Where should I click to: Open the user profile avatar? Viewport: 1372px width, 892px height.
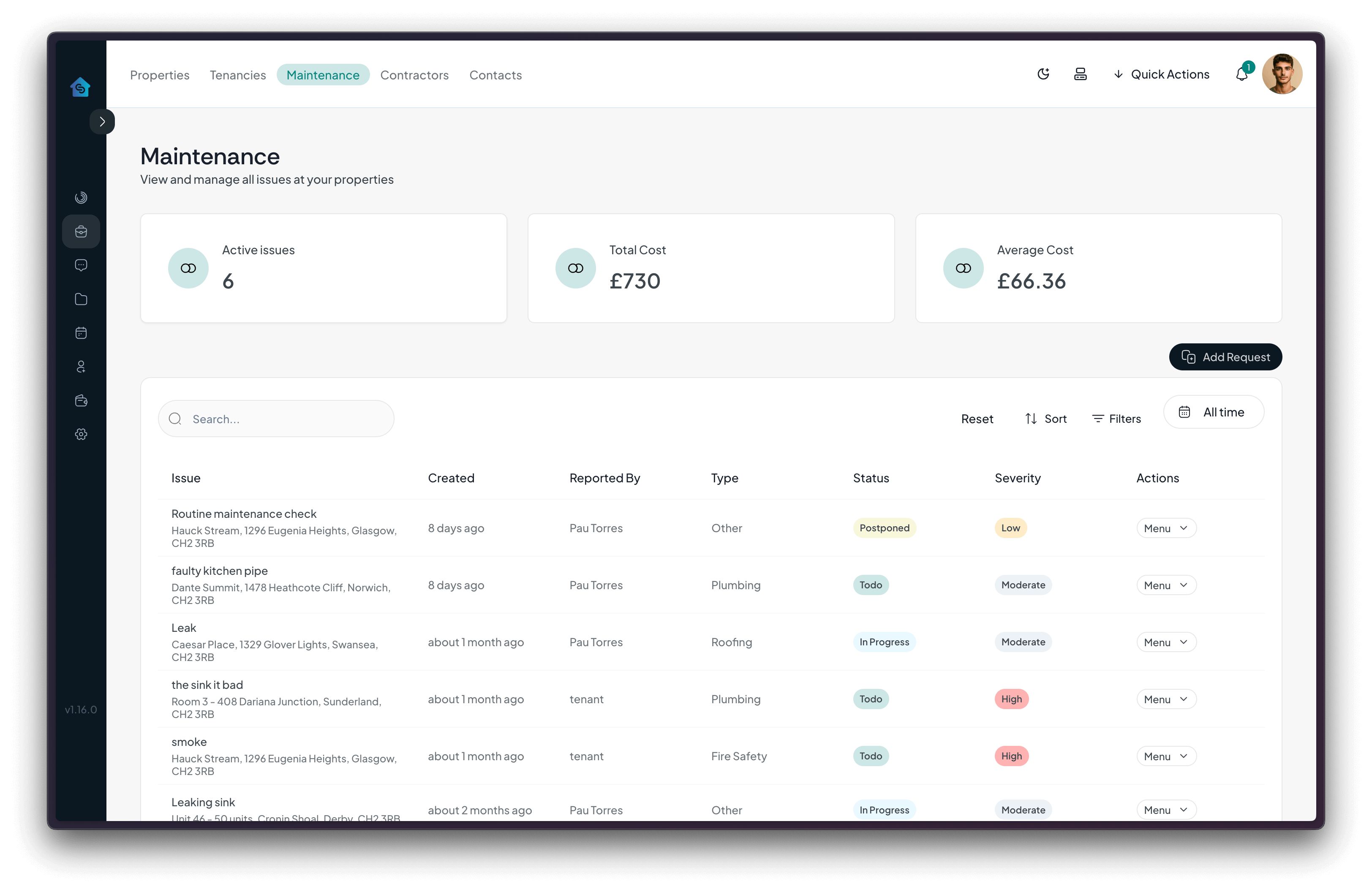(x=1282, y=74)
